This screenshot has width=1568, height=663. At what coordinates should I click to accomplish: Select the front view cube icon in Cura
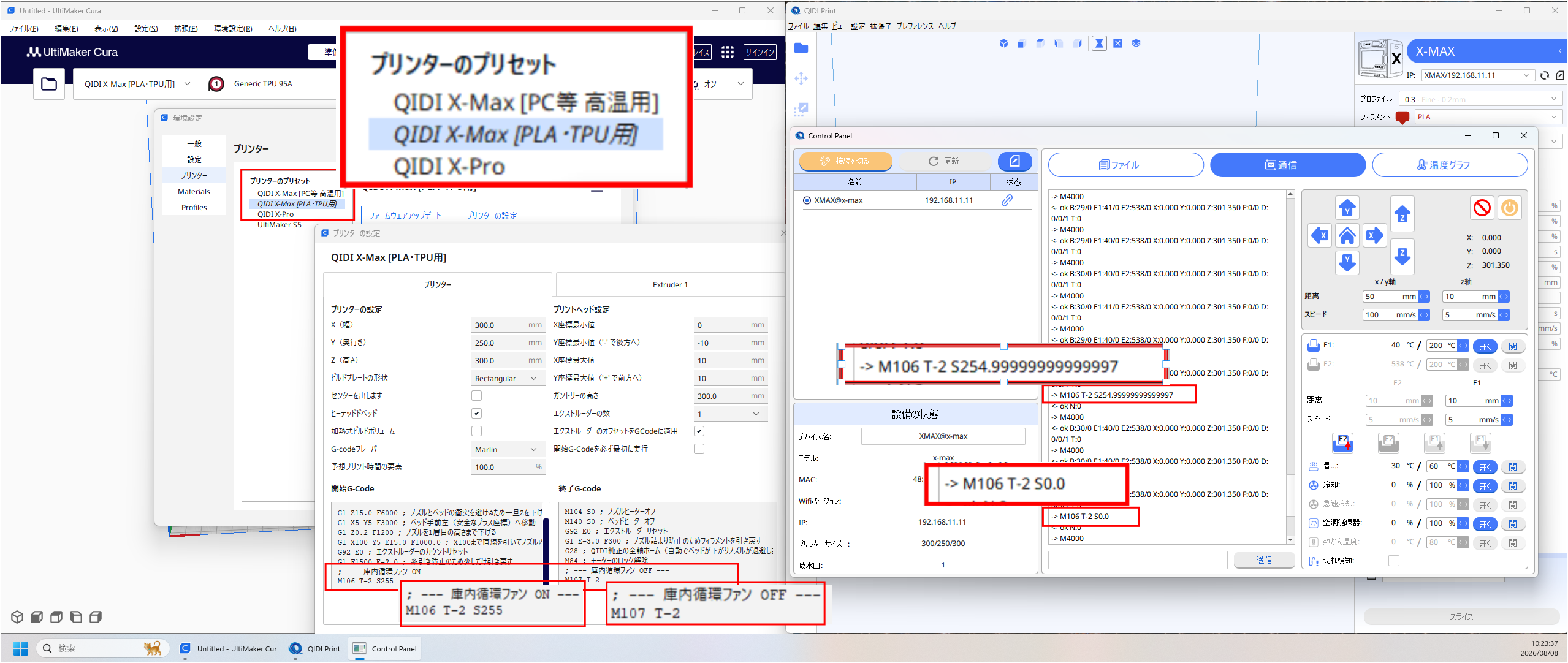37,617
